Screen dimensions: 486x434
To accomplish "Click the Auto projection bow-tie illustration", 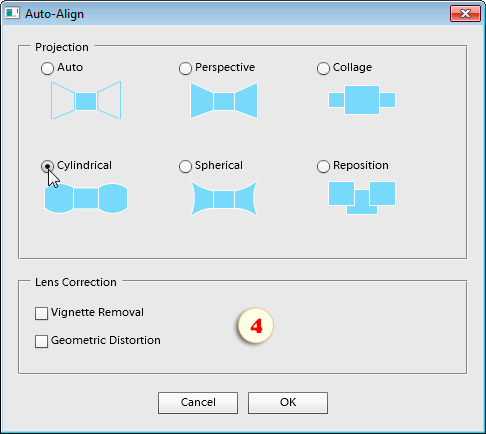I will (x=86, y=100).
